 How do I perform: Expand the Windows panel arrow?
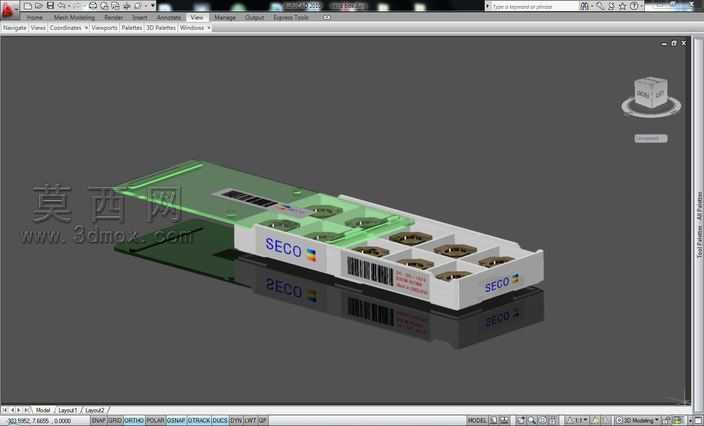click(208, 28)
